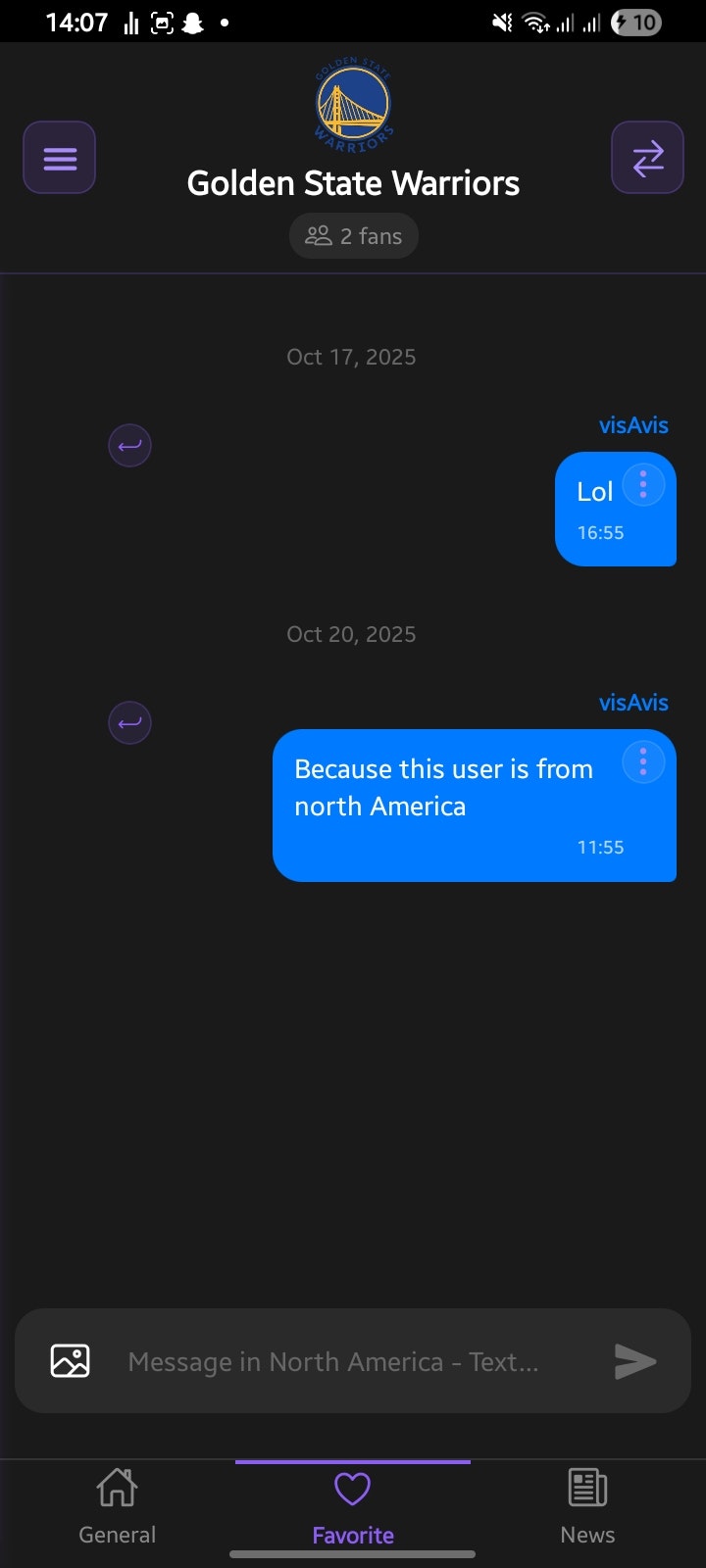Tap the Golden State Warriors logo
706x1568 pixels.
point(353,104)
